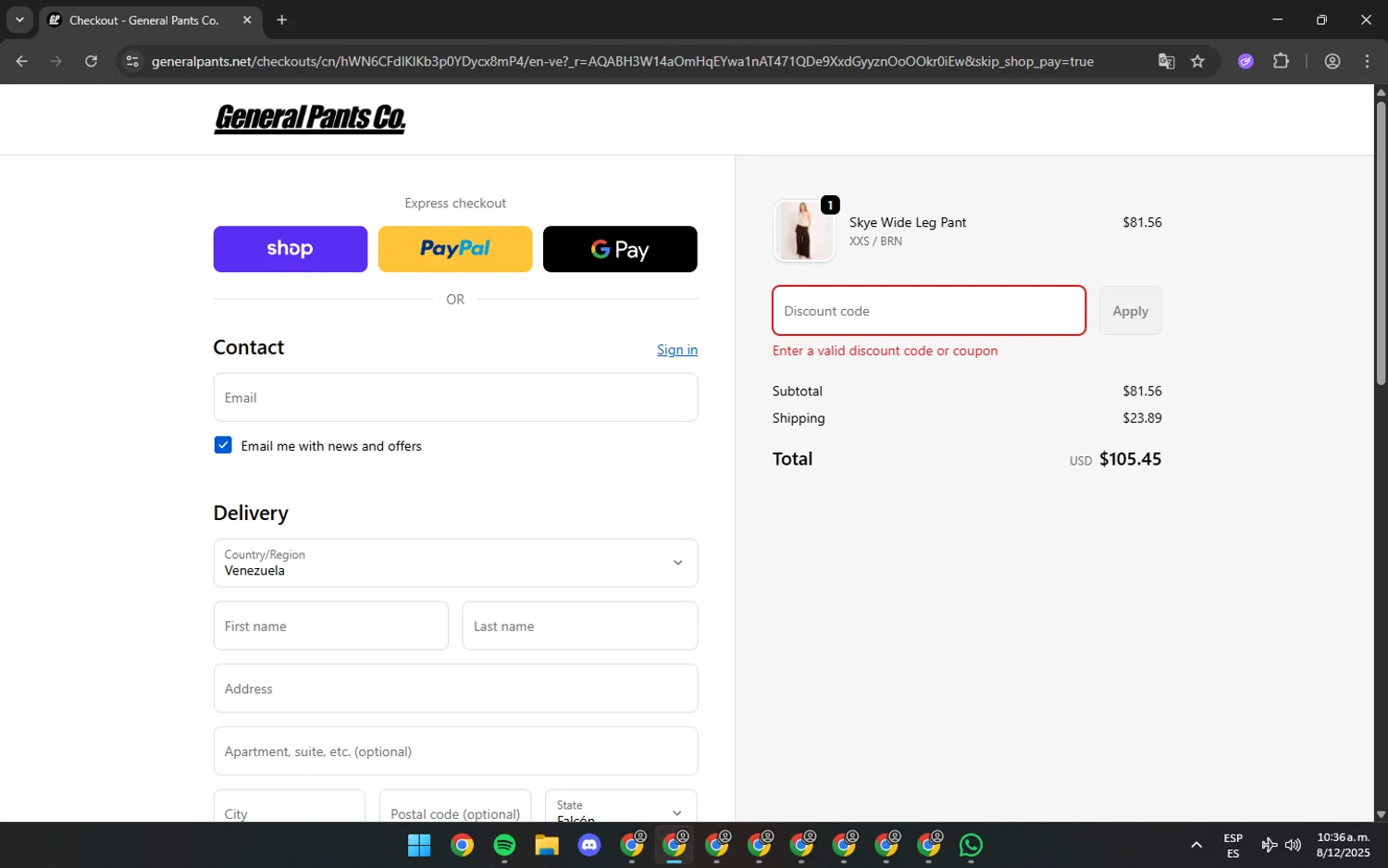1388x868 pixels.
Task: Open the first Chrome taskbar icon
Action: (x=462, y=845)
